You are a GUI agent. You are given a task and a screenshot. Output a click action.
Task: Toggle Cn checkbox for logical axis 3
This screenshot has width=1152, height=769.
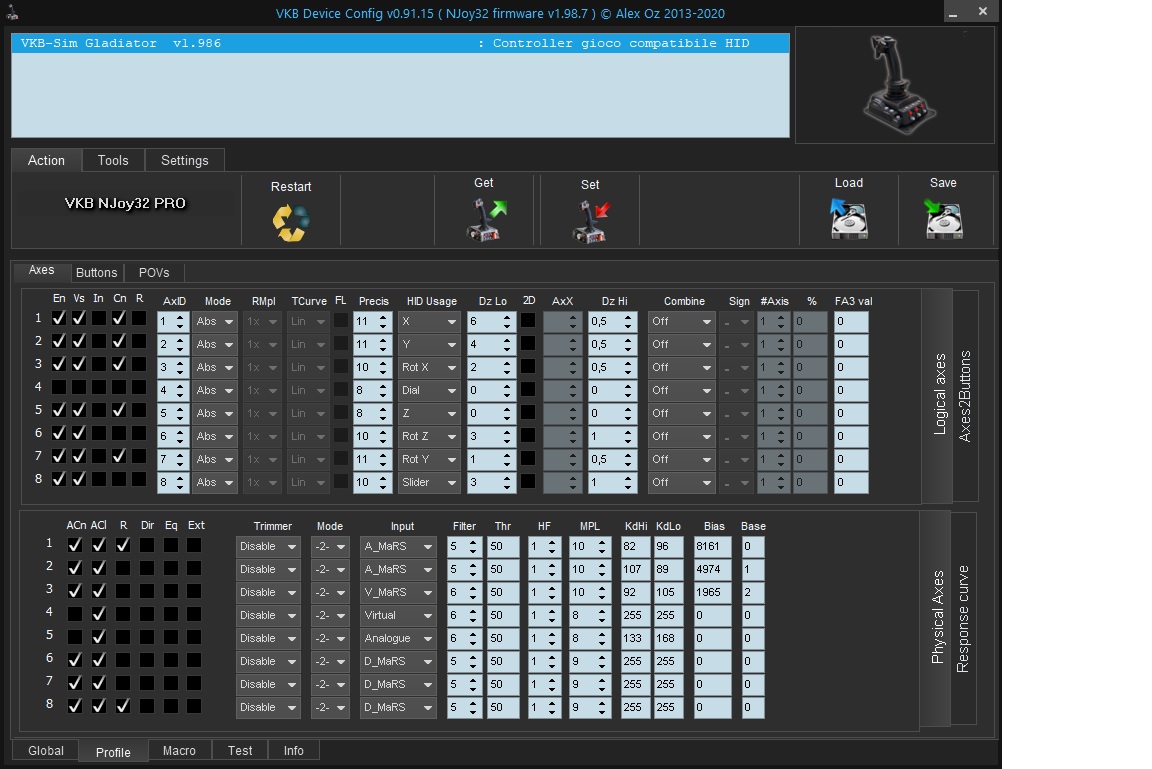(x=119, y=364)
